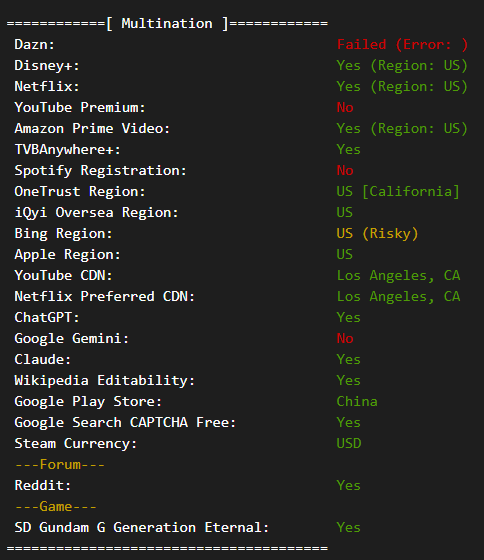Click the OneTrust US California value
Screen dimensions: 484x560
point(398,192)
